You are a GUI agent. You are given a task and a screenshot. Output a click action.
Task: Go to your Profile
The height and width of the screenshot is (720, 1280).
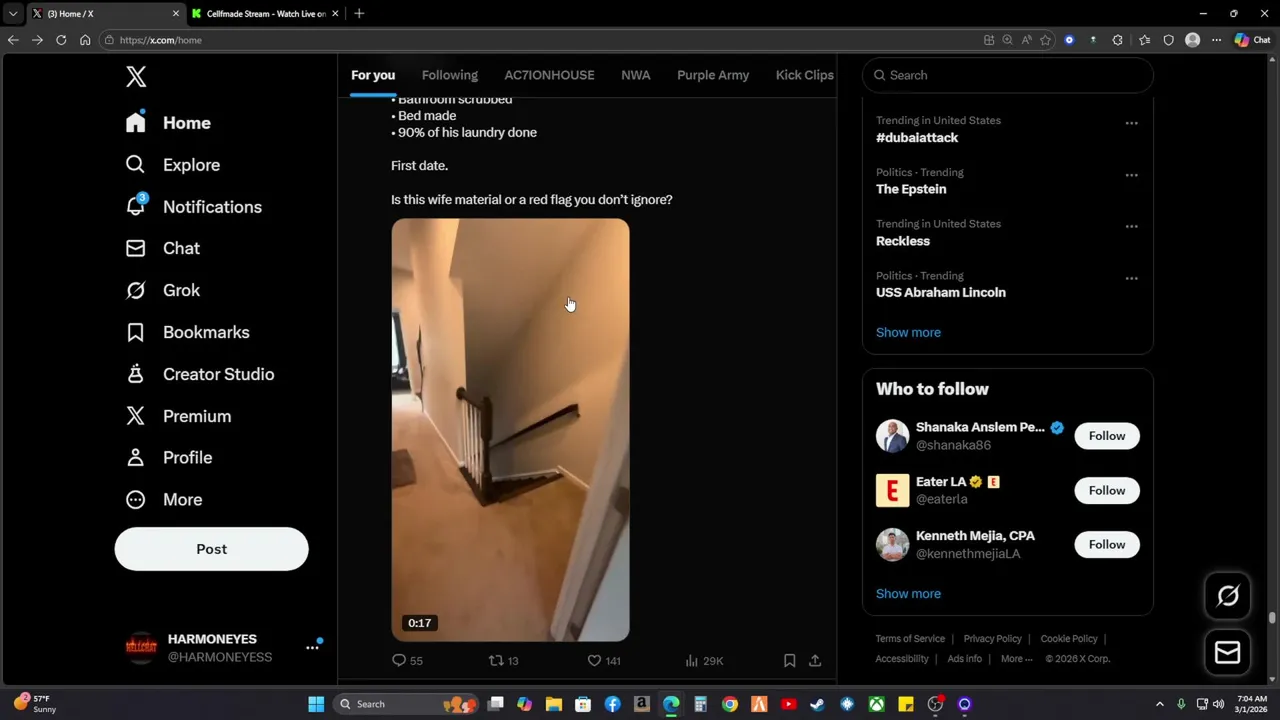(168, 457)
